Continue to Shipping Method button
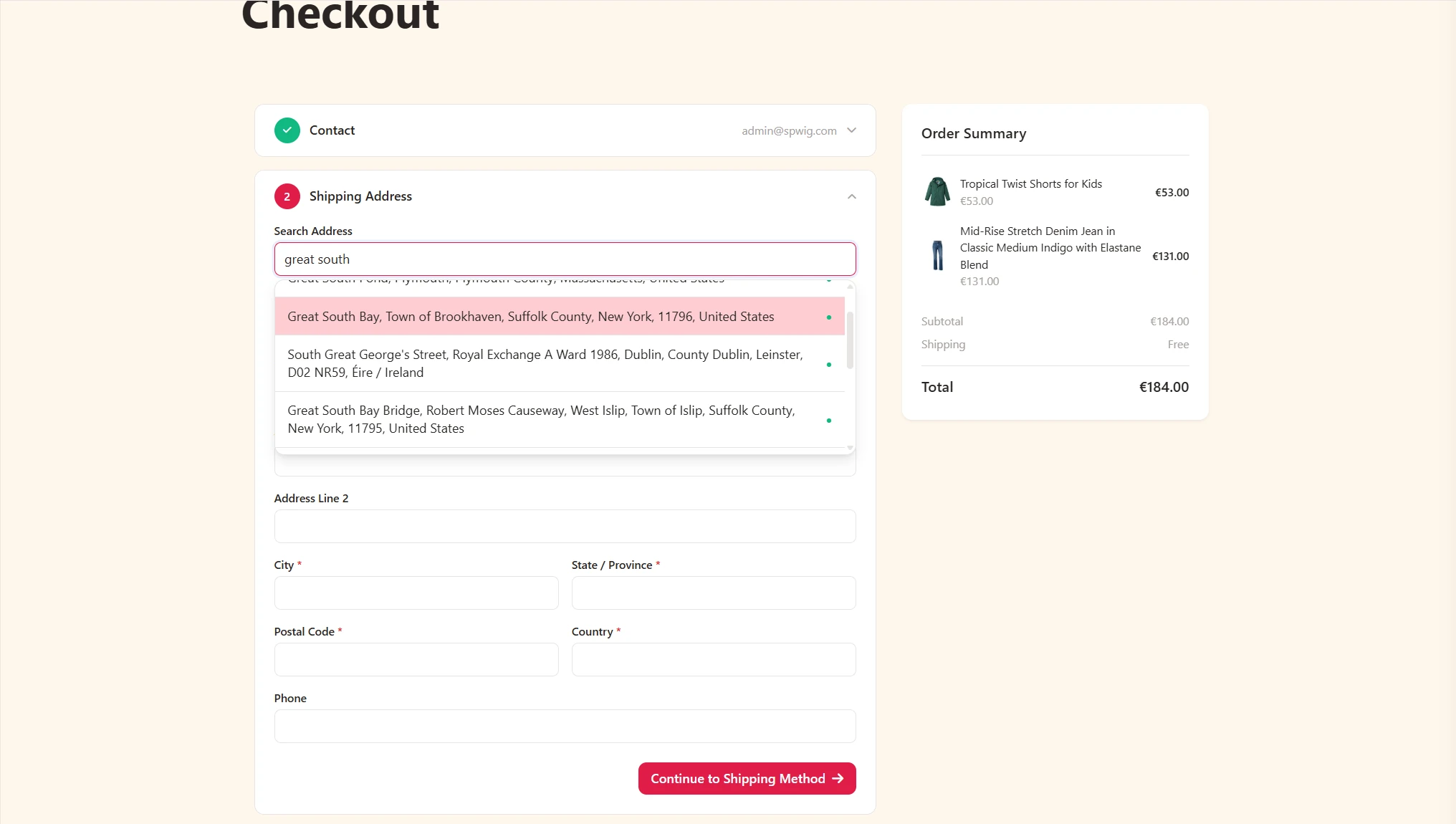Viewport: 1456px width, 824px height. click(x=747, y=778)
